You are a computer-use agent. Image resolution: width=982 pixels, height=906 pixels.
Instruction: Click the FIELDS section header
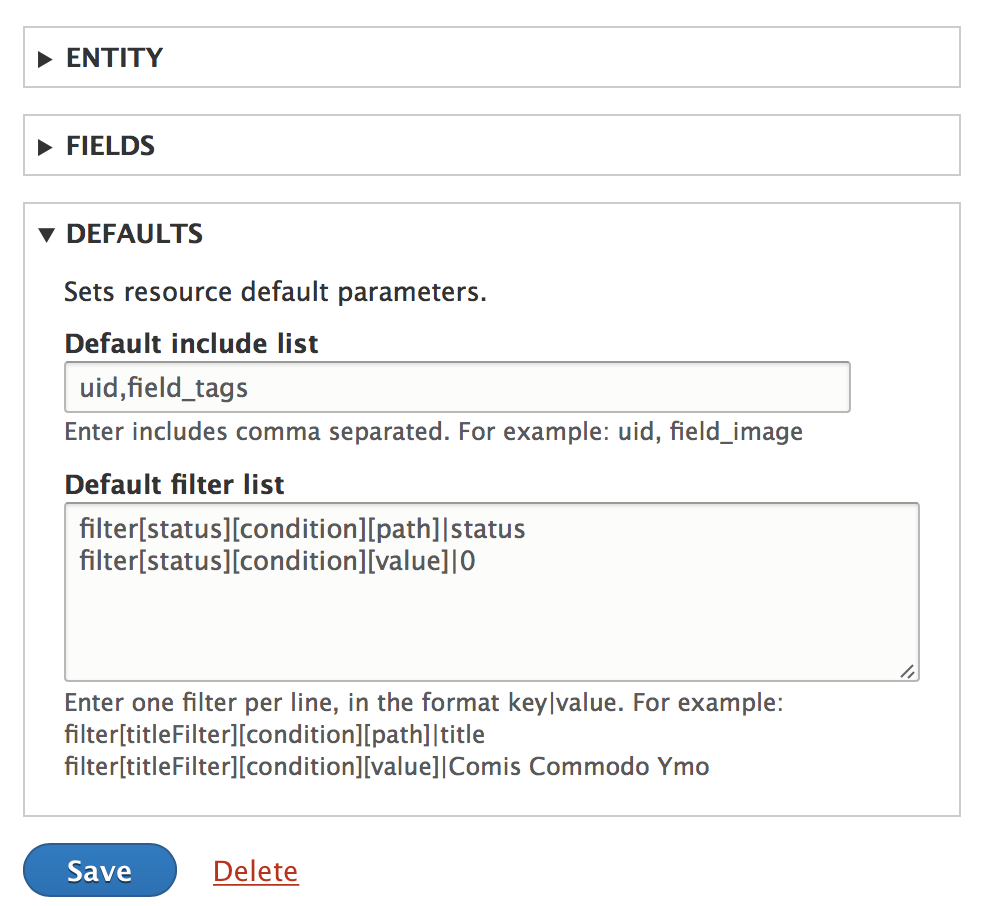coord(109,145)
